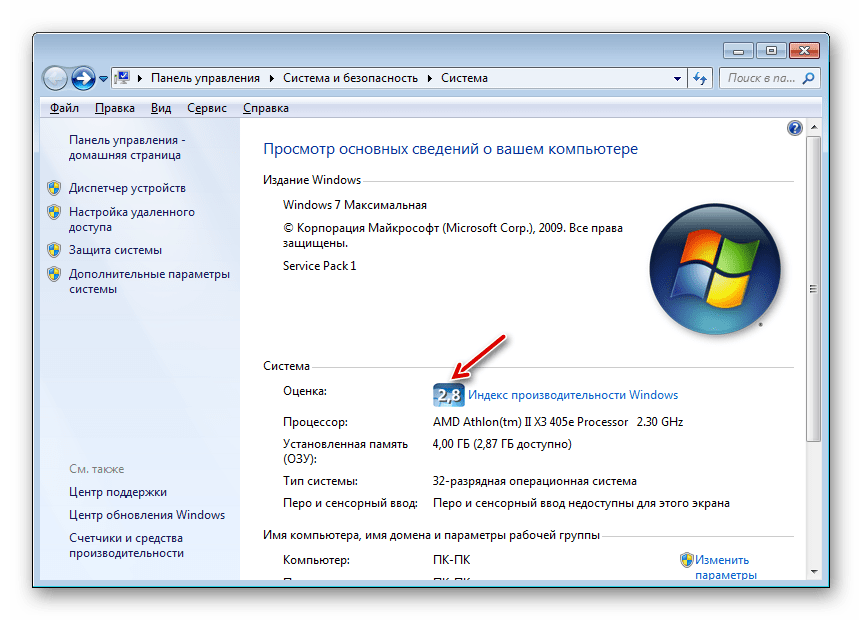Open the Справка menu
The width and height of the screenshot is (862, 620).
[266, 108]
